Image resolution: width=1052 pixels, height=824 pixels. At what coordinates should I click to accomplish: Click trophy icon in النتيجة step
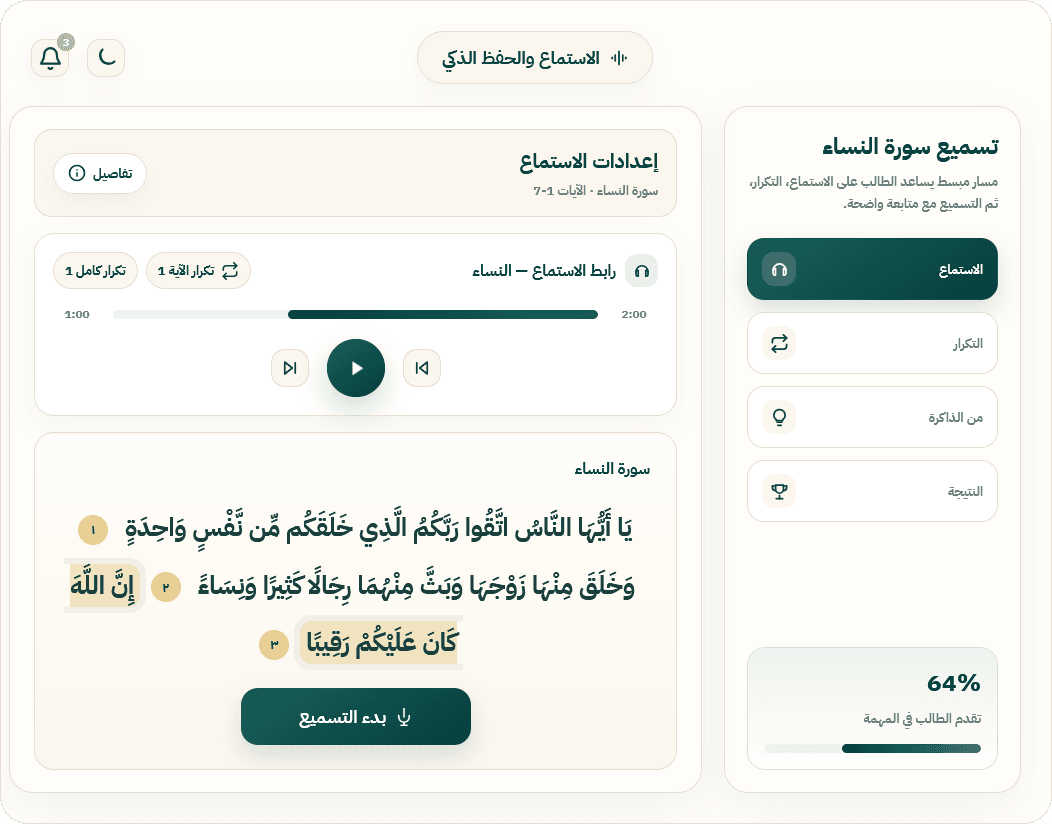tap(779, 491)
